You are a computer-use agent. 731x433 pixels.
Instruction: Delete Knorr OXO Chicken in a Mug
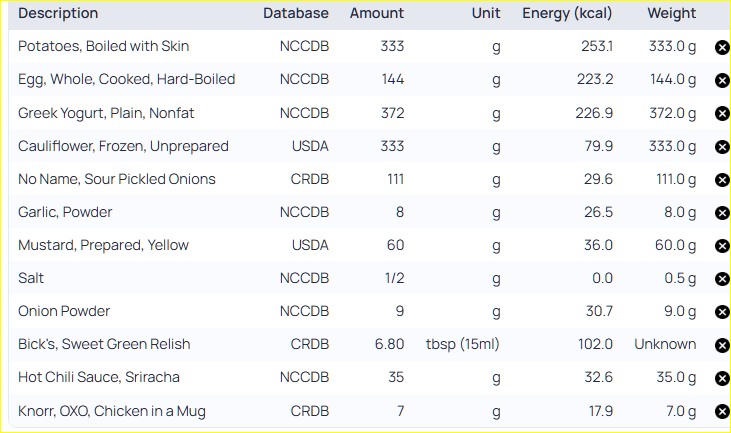(x=722, y=412)
